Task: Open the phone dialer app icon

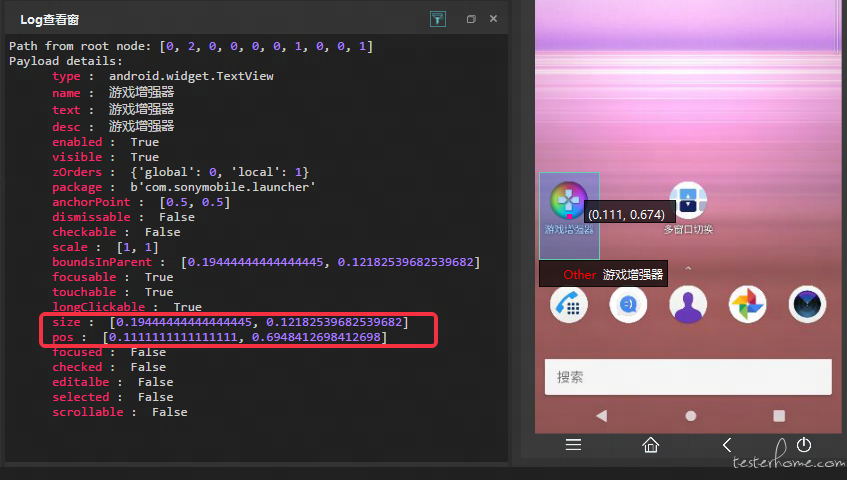Action: click(569, 305)
